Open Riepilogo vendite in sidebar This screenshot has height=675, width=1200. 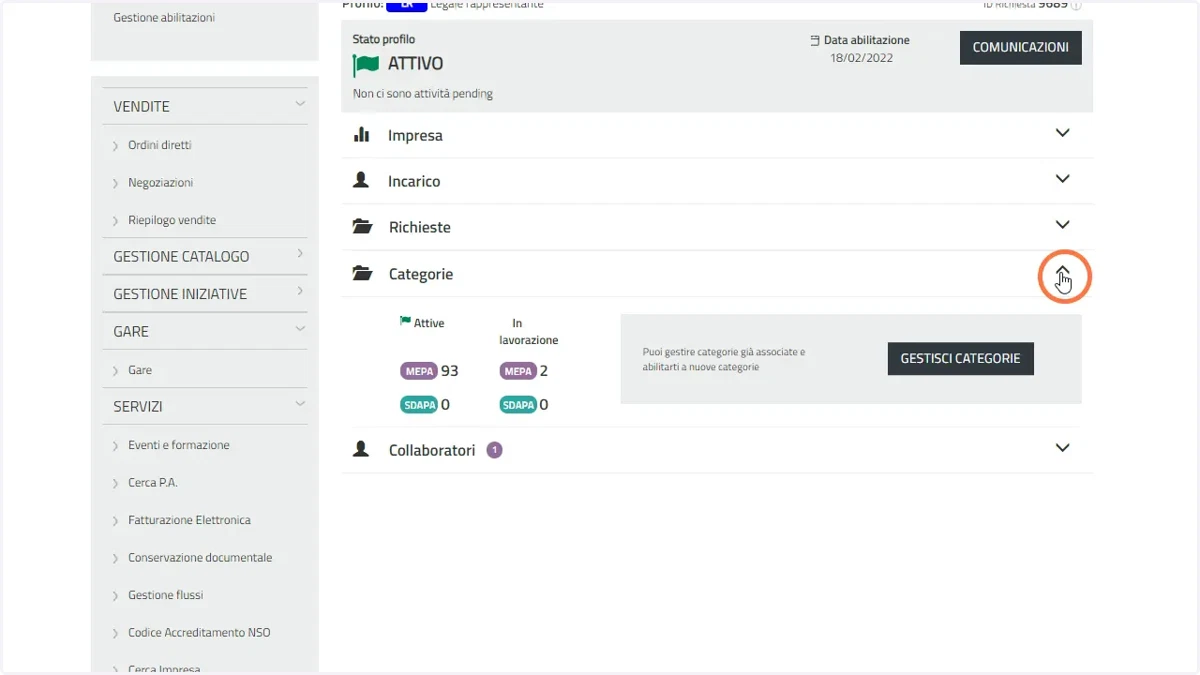pyautogui.click(x=172, y=220)
